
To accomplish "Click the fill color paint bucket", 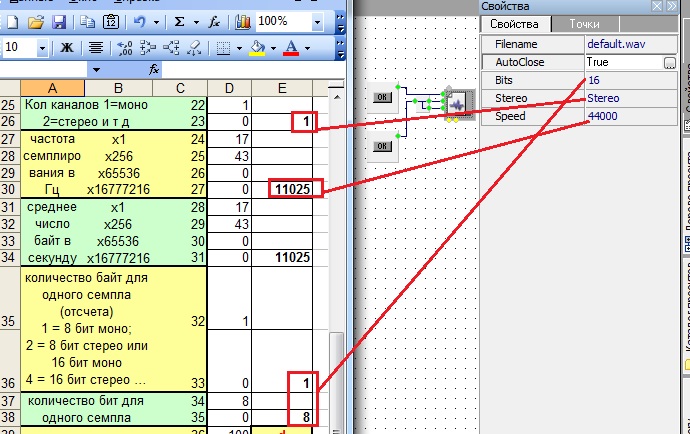I will (x=257, y=47).
